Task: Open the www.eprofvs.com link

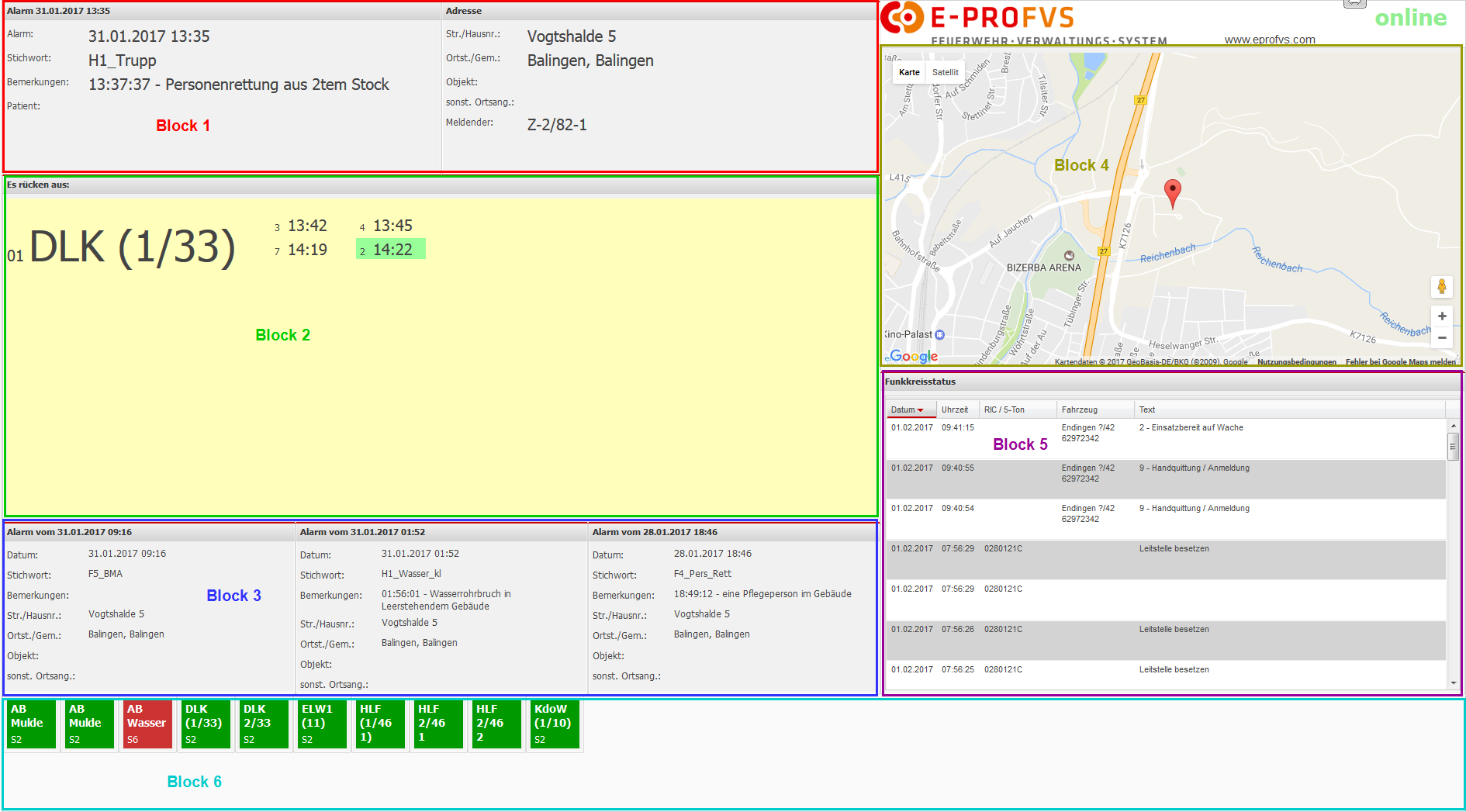Action: click(x=1269, y=40)
